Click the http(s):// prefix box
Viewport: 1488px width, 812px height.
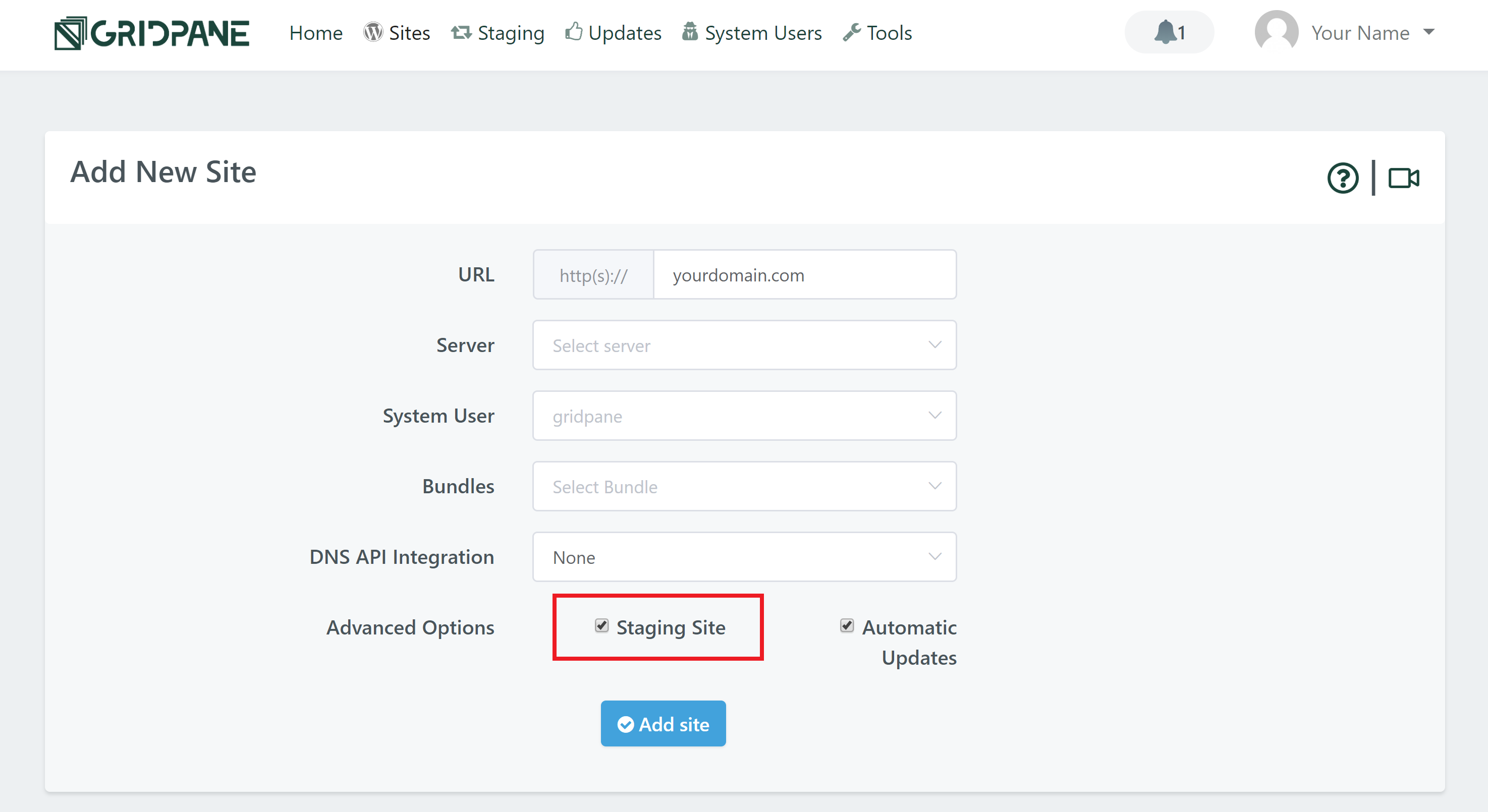[x=593, y=275]
